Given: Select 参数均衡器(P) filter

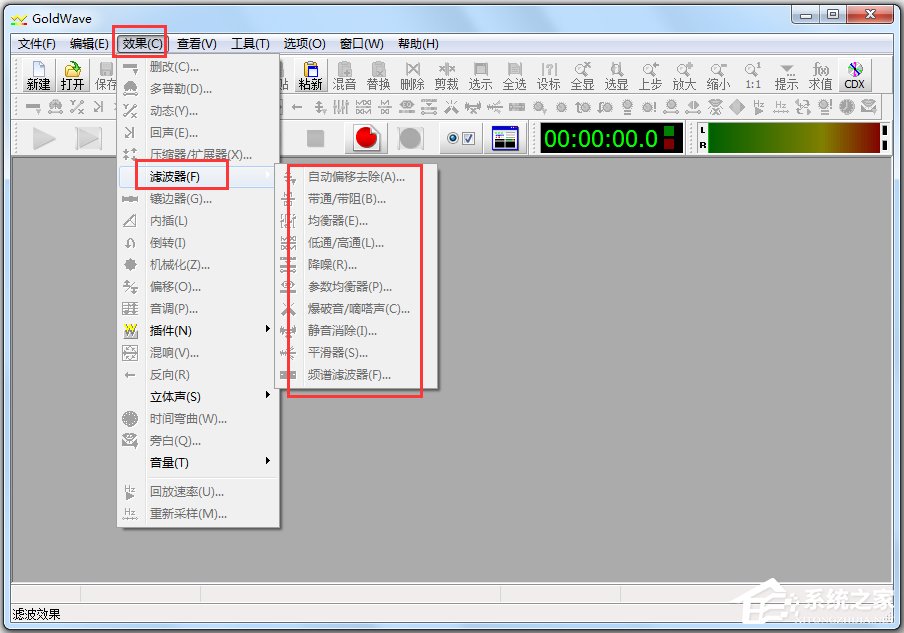Looking at the screenshot, I should coord(356,287).
